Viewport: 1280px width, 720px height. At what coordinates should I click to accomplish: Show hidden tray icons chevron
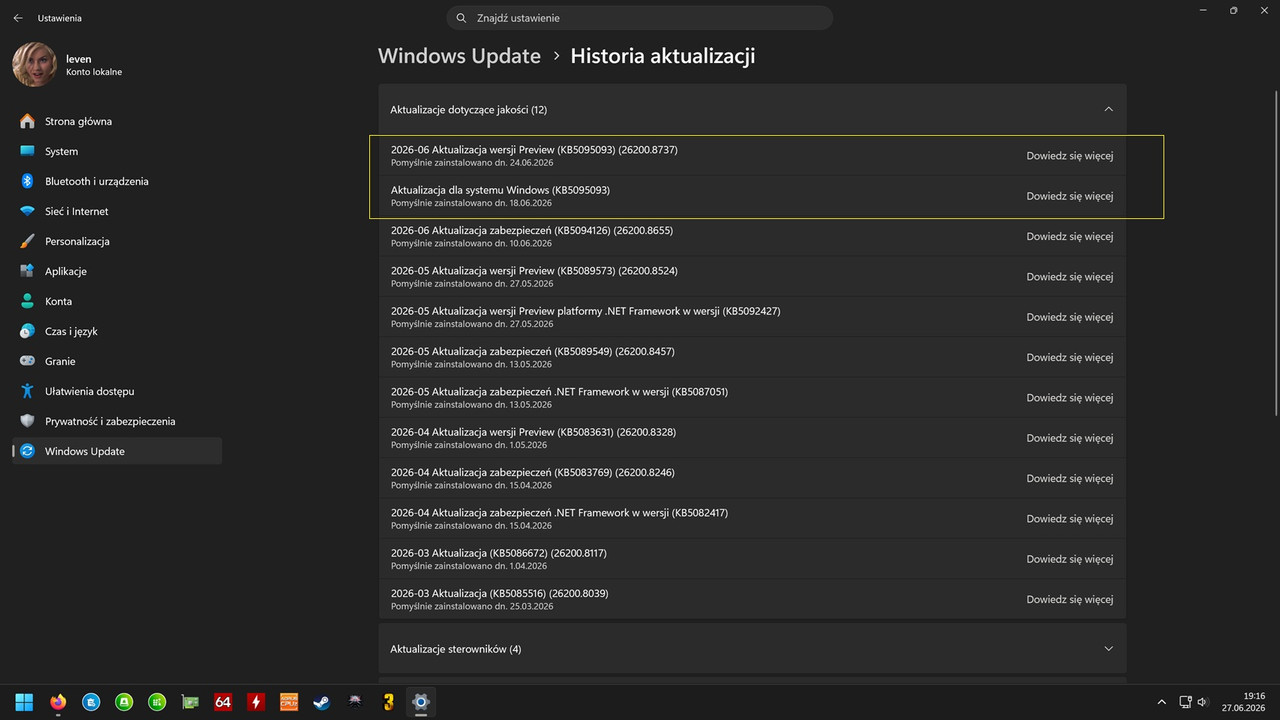[x=1161, y=702]
